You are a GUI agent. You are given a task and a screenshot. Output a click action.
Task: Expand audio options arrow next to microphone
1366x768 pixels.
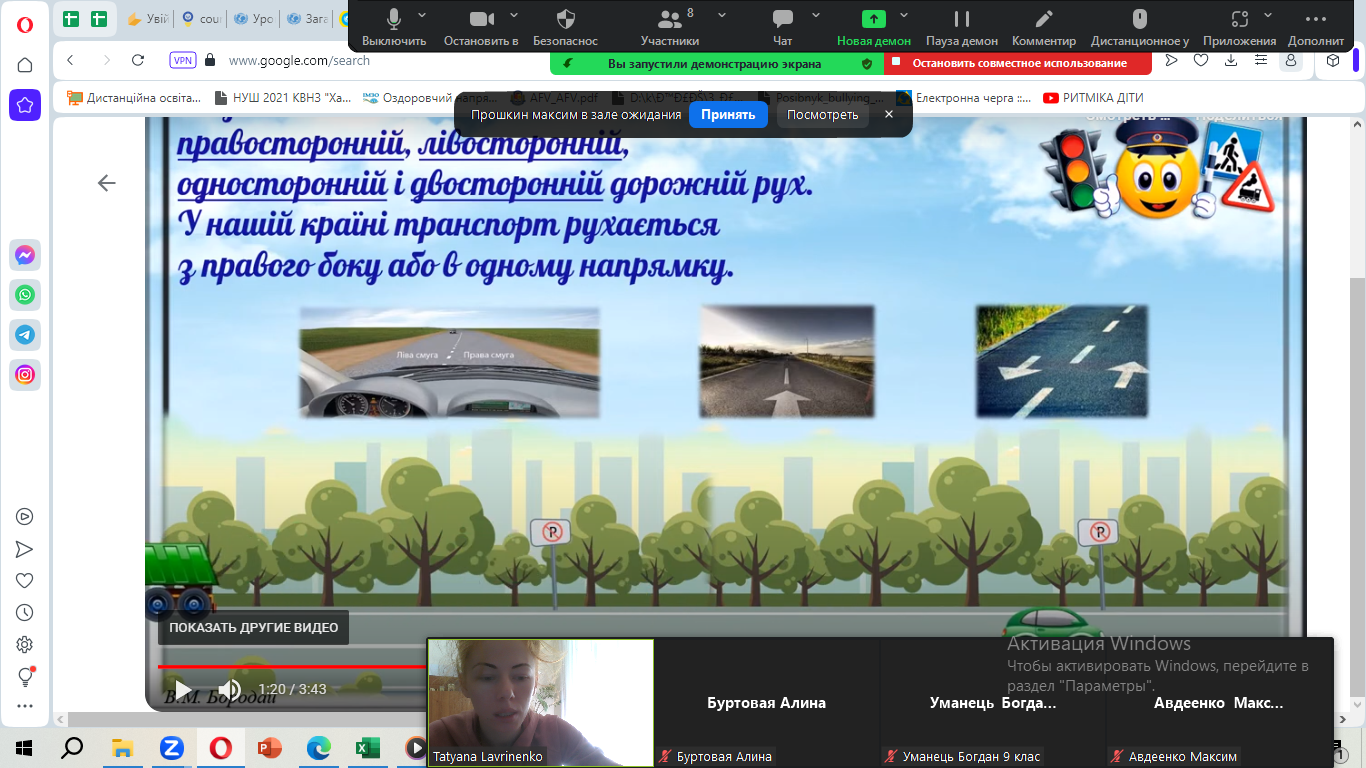coord(422,16)
